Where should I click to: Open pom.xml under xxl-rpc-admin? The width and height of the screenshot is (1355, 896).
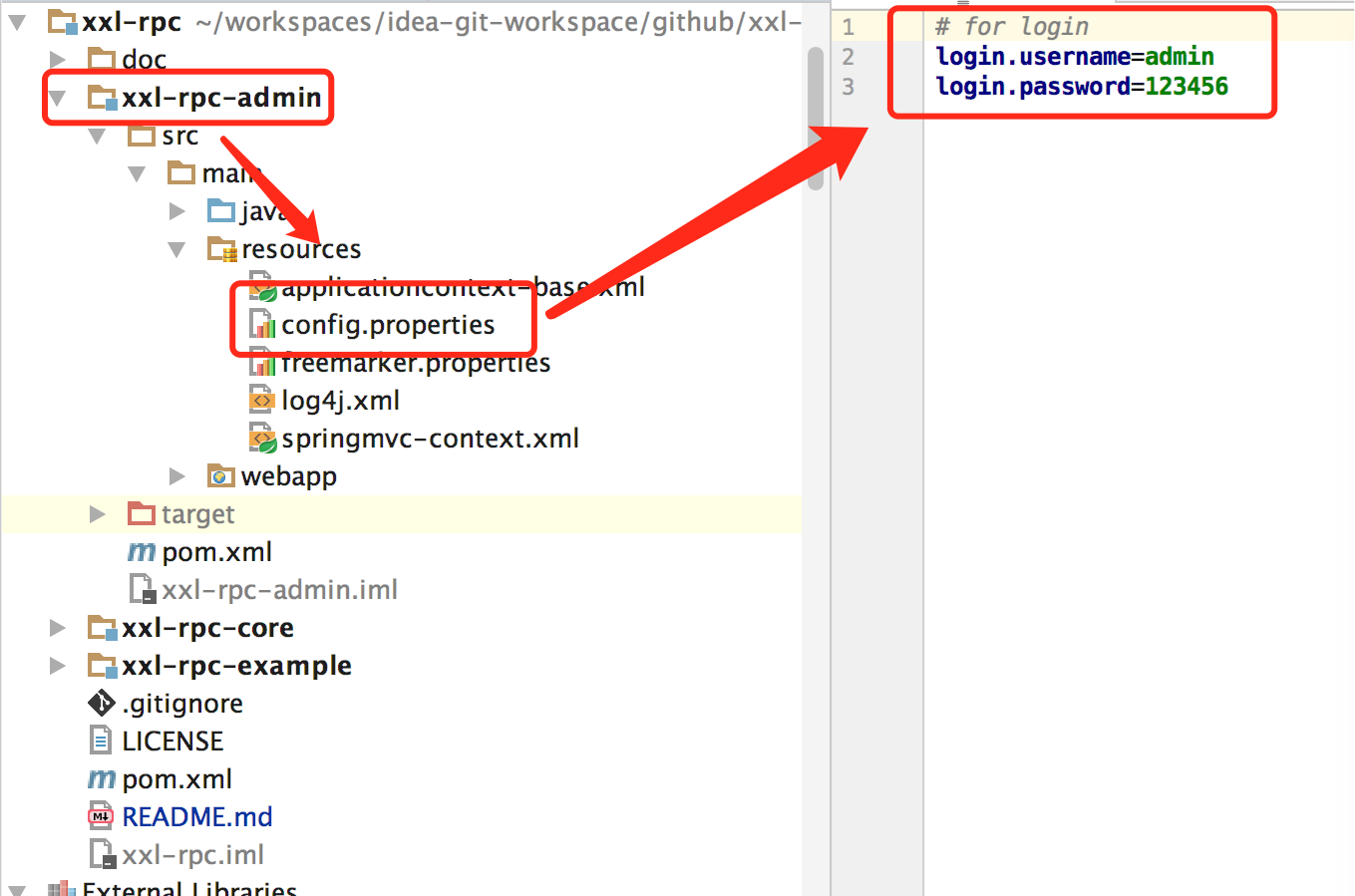[217, 552]
